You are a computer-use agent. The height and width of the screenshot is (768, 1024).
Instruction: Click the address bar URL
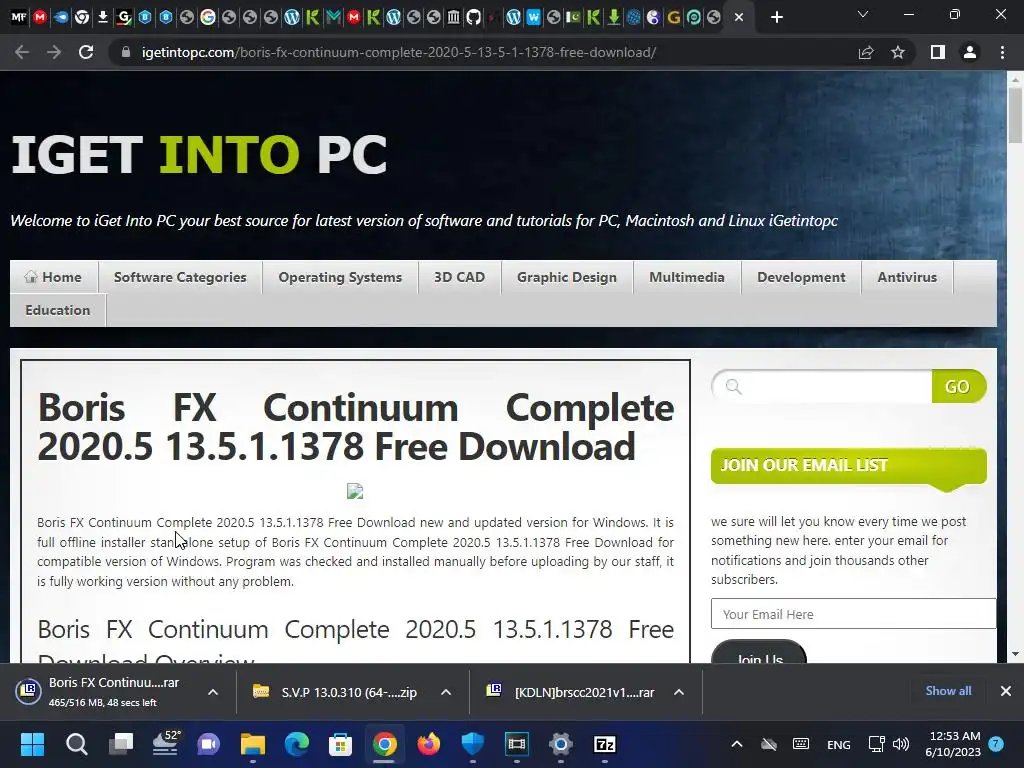[398, 52]
